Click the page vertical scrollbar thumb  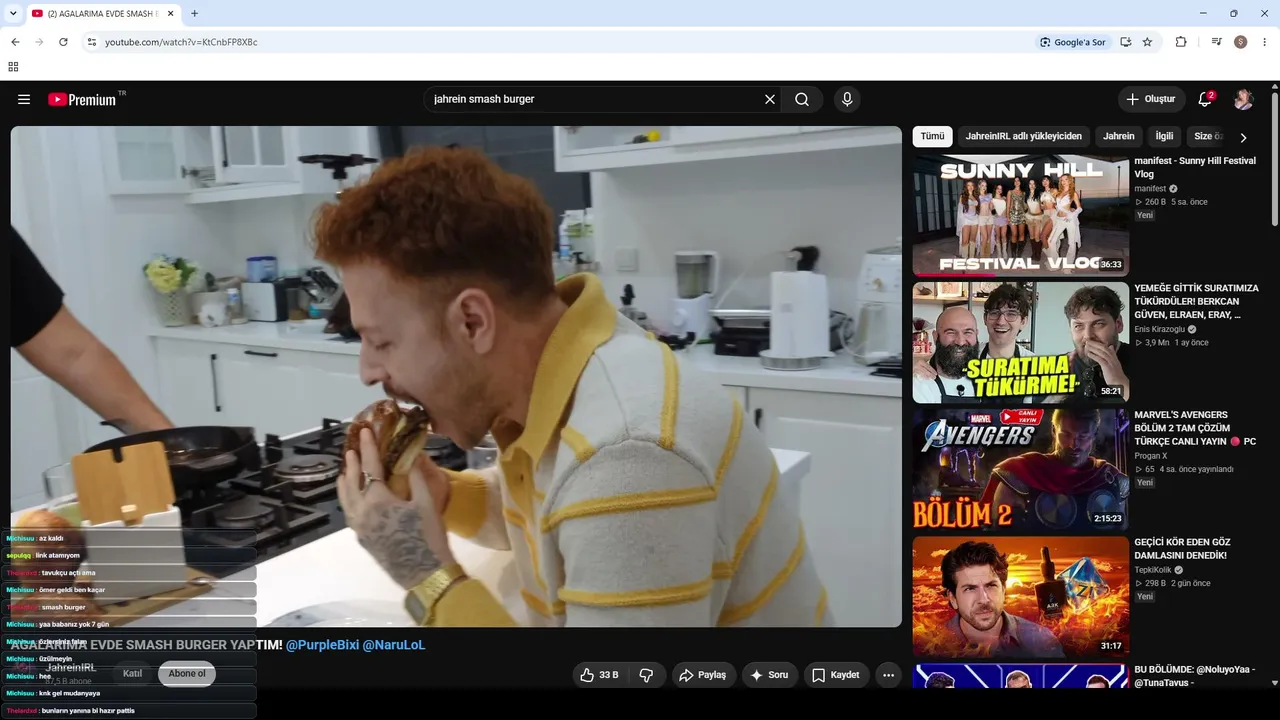(x=1275, y=159)
